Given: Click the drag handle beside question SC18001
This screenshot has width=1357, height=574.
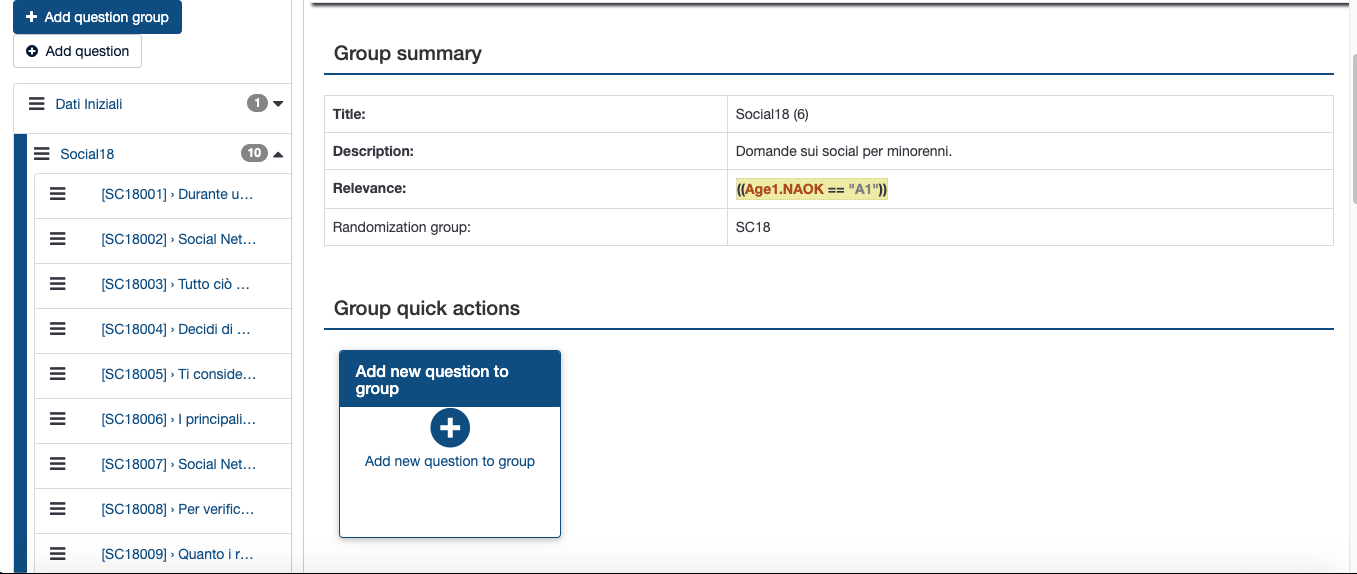Looking at the screenshot, I should pos(58,194).
